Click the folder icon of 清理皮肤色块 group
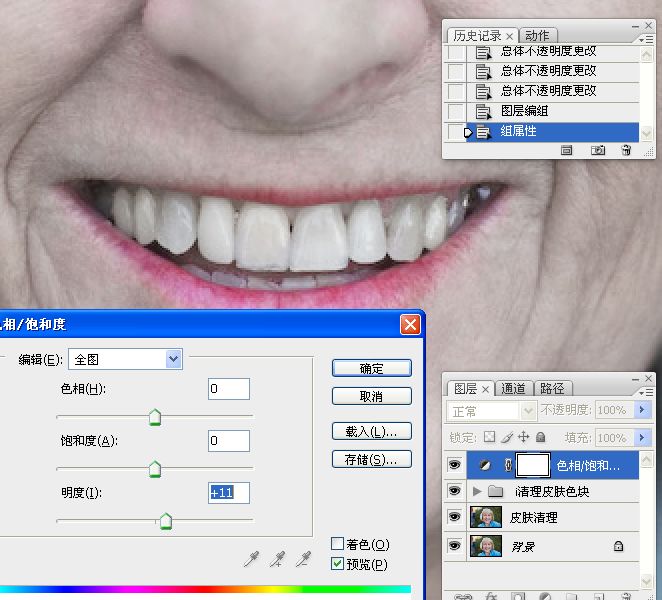 point(496,491)
